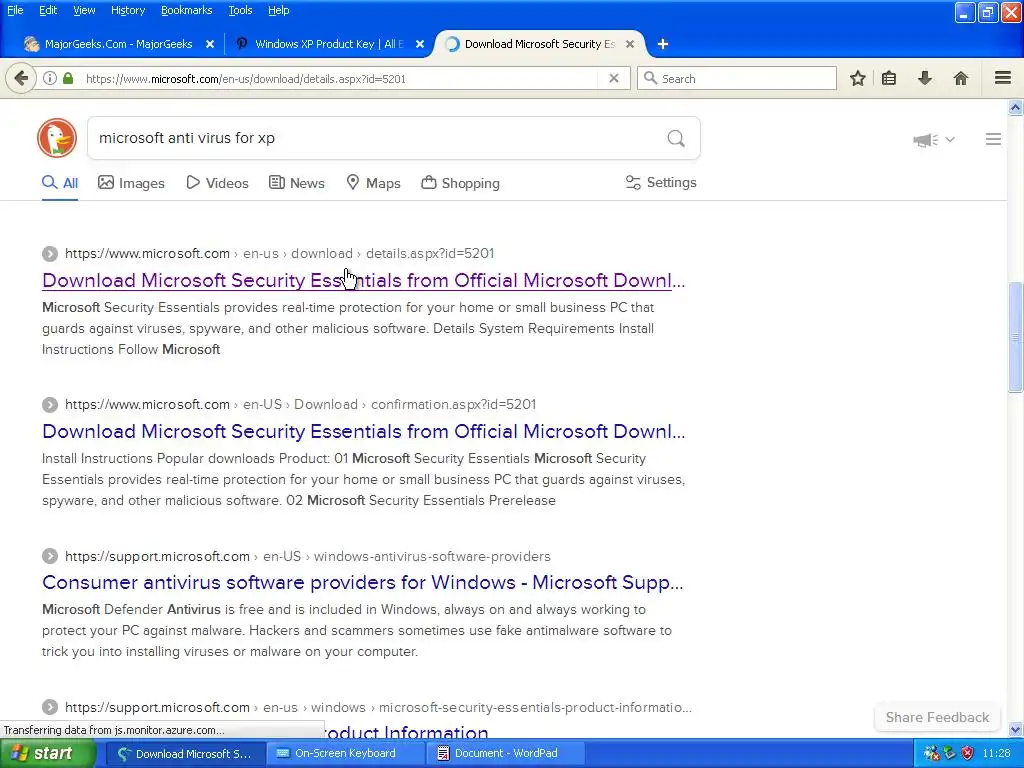
Task: Switch to Shopping search results
Action: (x=460, y=184)
